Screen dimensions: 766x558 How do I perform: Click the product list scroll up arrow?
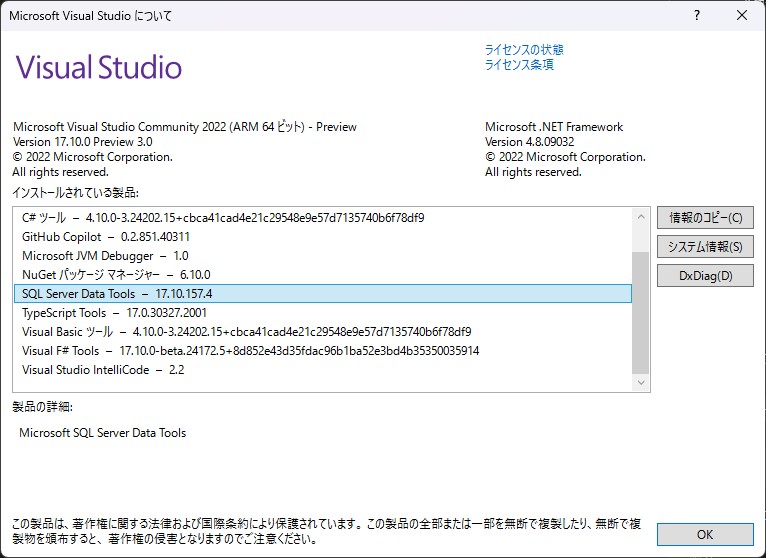click(640, 216)
